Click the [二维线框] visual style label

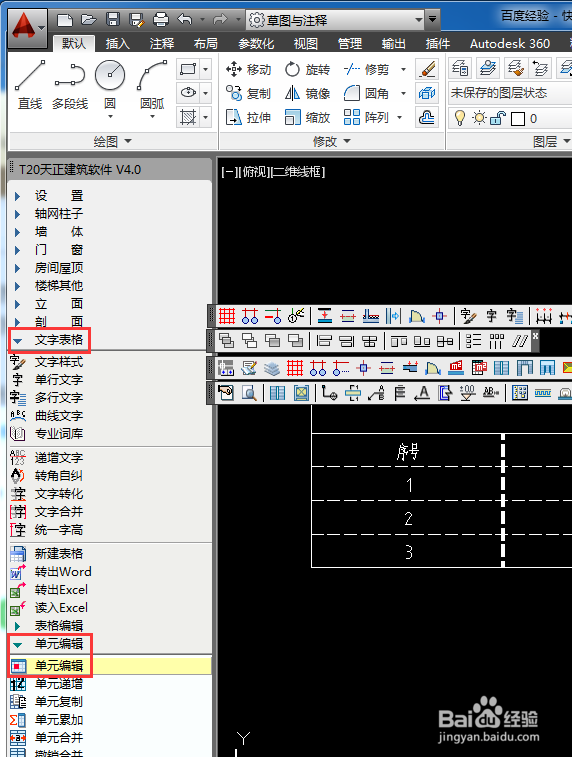pos(297,172)
